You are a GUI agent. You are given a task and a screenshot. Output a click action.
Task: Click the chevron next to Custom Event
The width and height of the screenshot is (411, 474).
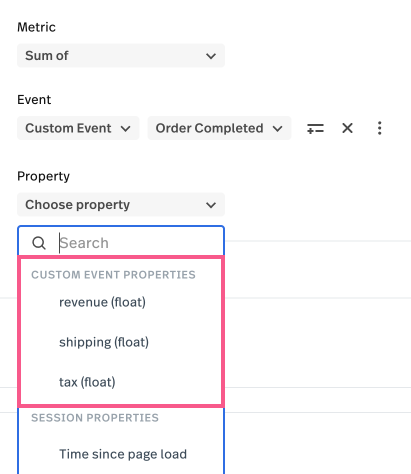(125, 129)
